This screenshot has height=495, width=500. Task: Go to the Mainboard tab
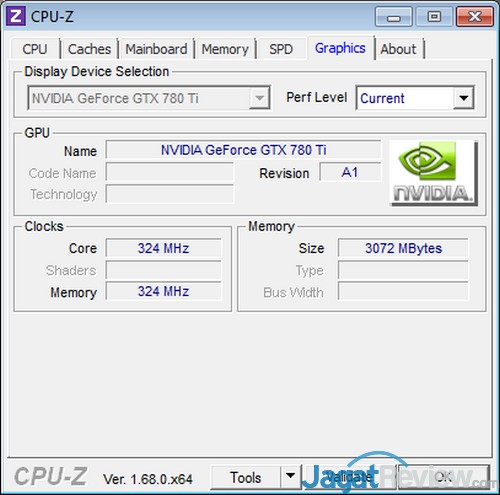coord(156,49)
